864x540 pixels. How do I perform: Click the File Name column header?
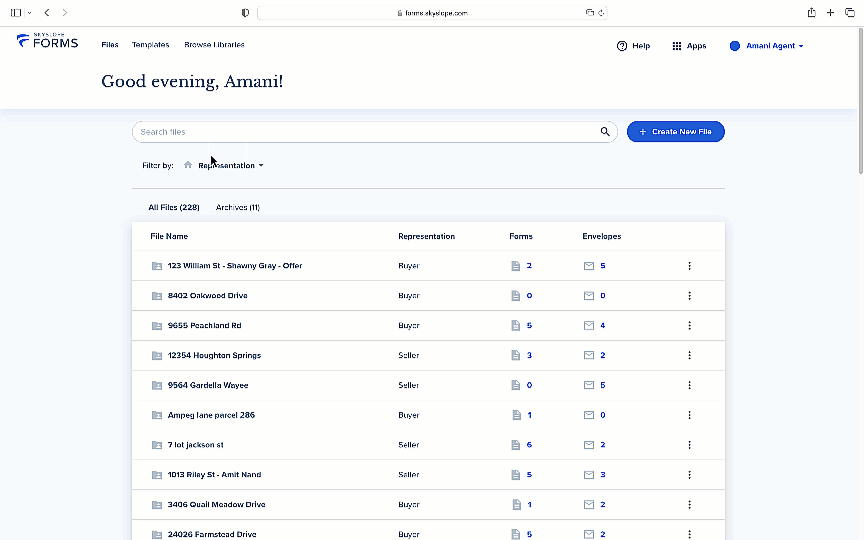pos(169,236)
